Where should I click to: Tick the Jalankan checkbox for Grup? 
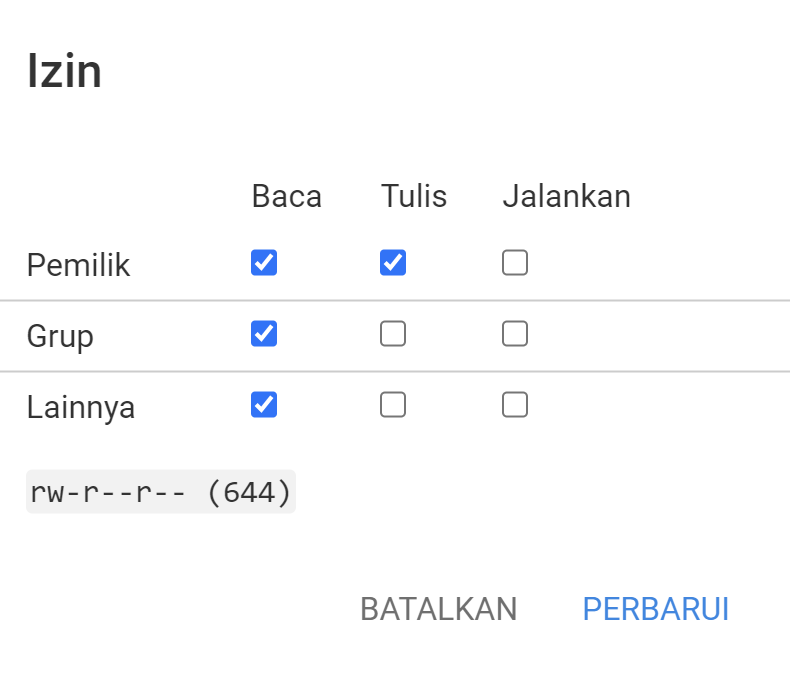(x=515, y=334)
